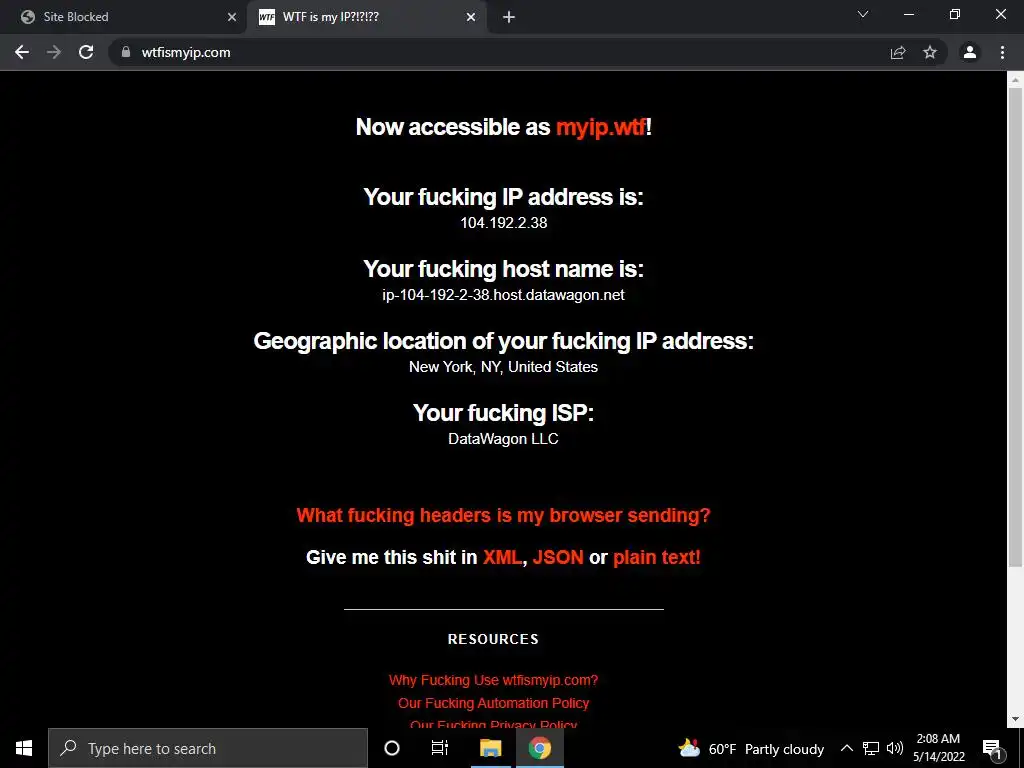Restore down the Chrome window
The image size is (1024, 768).
pyautogui.click(x=954, y=14)
